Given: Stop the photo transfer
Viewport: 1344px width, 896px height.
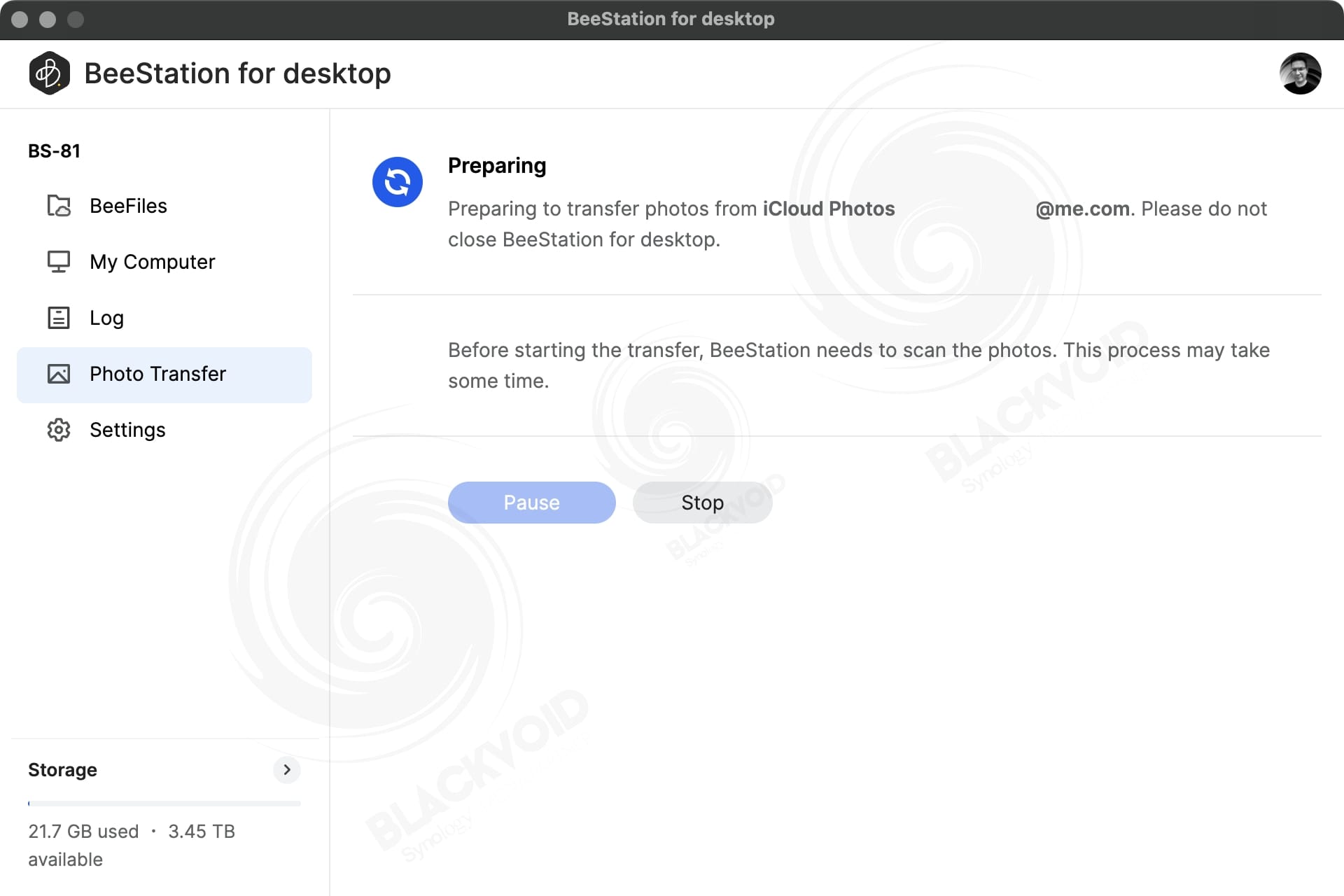Looking at the screenshot, I should click(x=702, y=503).
